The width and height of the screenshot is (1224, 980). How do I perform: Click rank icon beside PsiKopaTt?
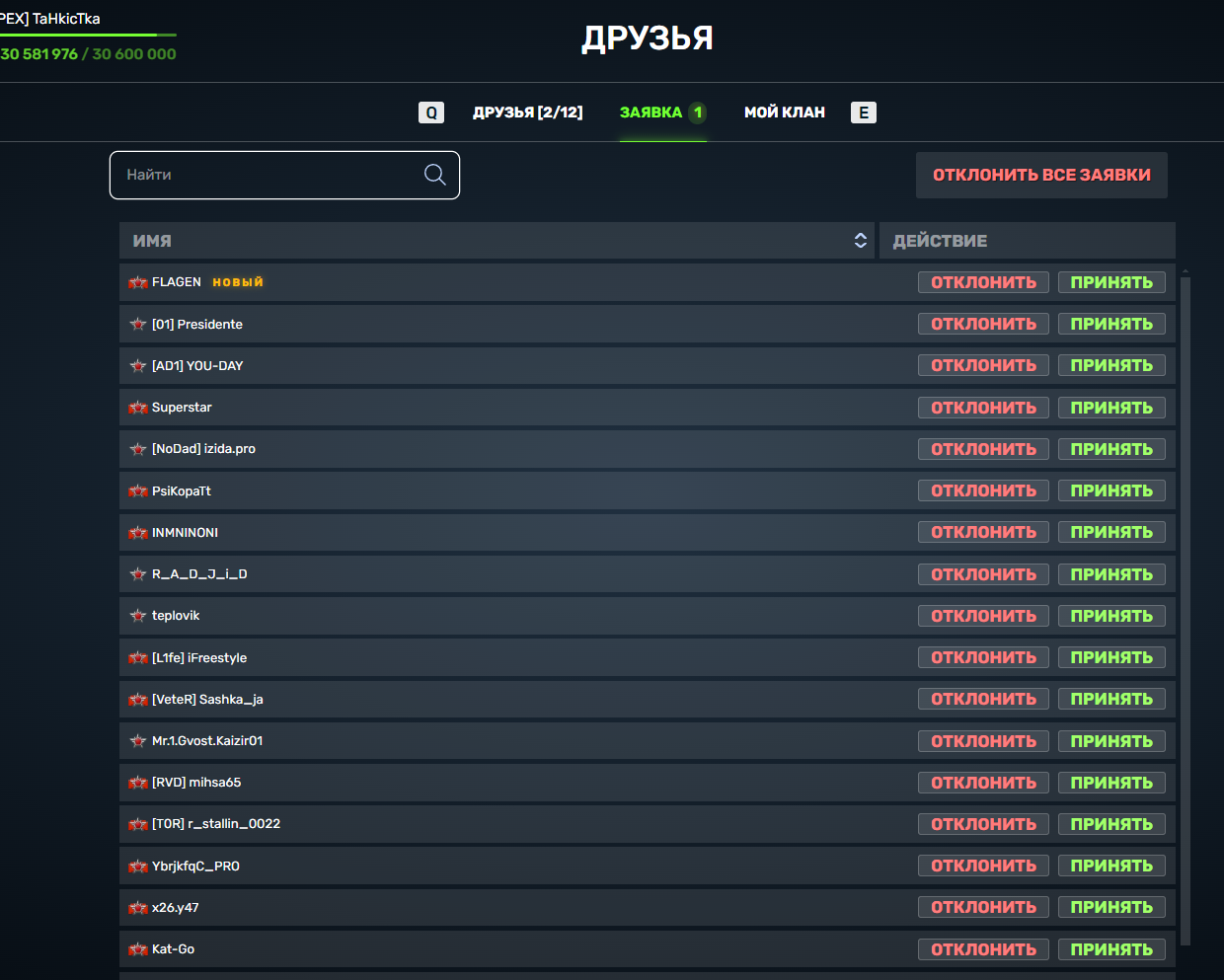click(138, 490)
